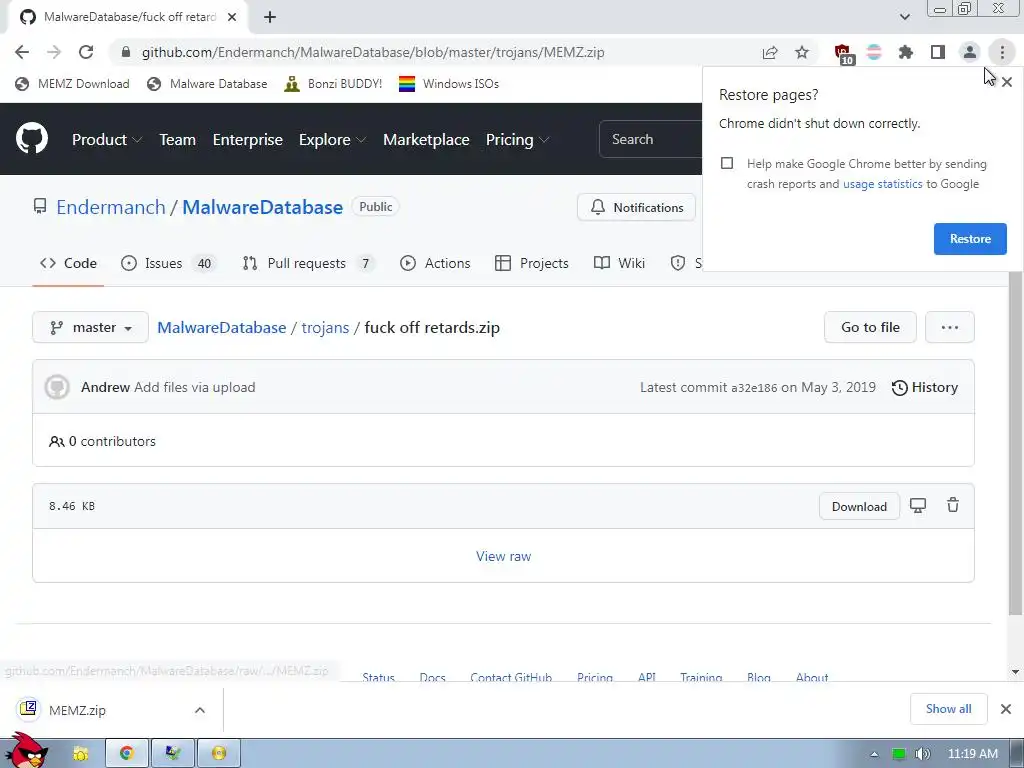Switch to the Issues tab
1024x768 pixels.
[168, 263]
